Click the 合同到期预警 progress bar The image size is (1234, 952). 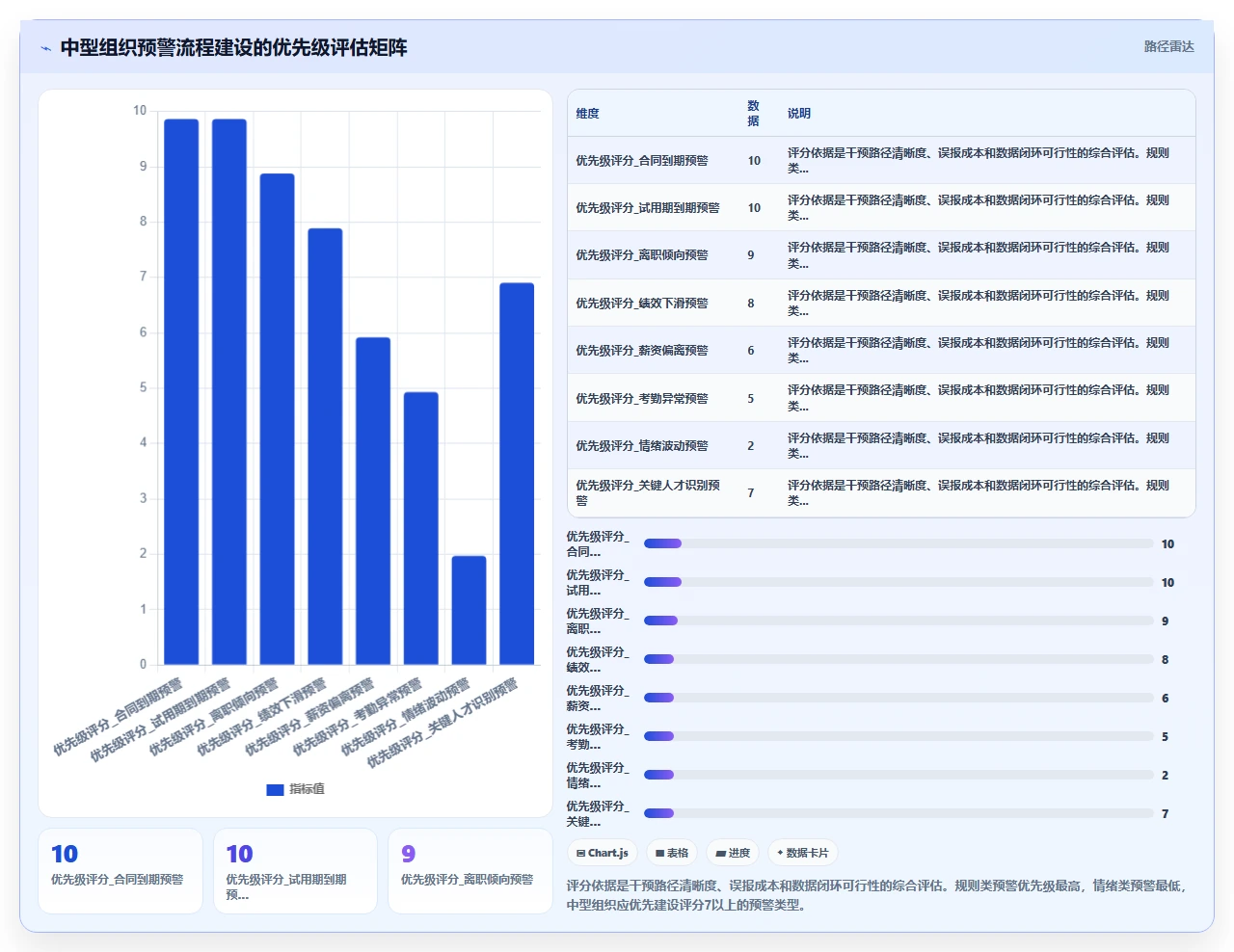899,543
